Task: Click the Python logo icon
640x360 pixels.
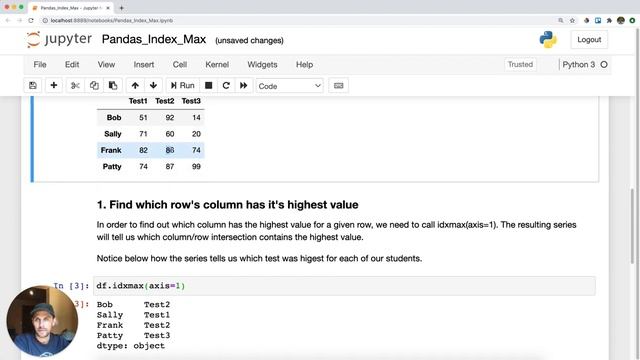Action: click(548, 40)
